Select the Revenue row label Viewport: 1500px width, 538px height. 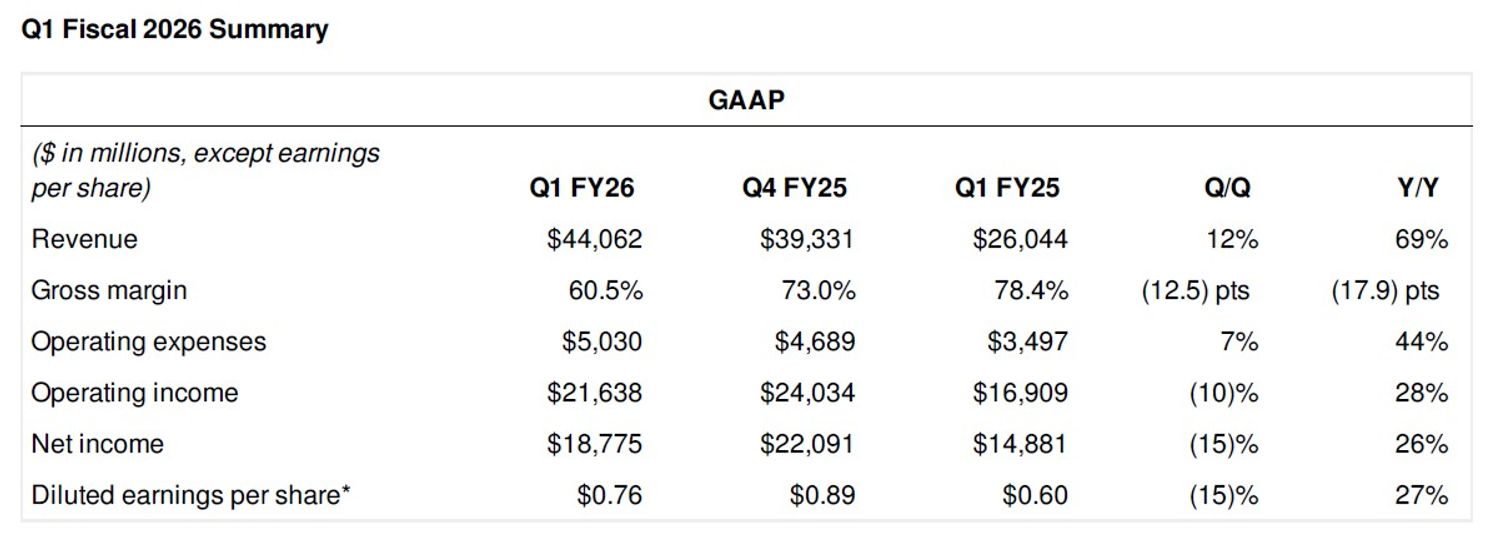click(84, 240)
